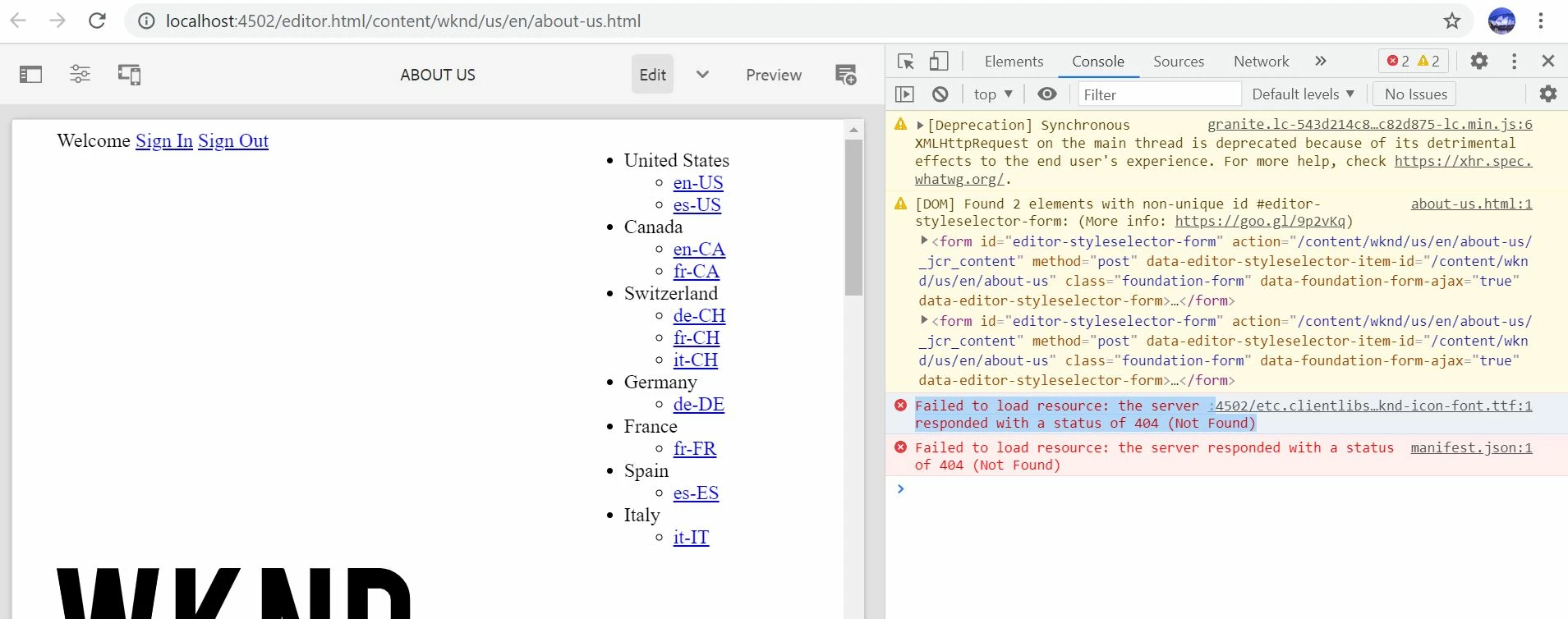The width and height of the screenshot is (1568, 619).
Task: Switch to Preview mode
Action: tap(774, 75)
